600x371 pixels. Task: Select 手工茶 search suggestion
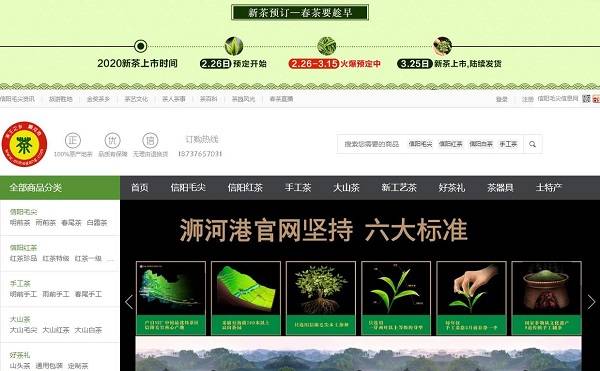point(508,144)
